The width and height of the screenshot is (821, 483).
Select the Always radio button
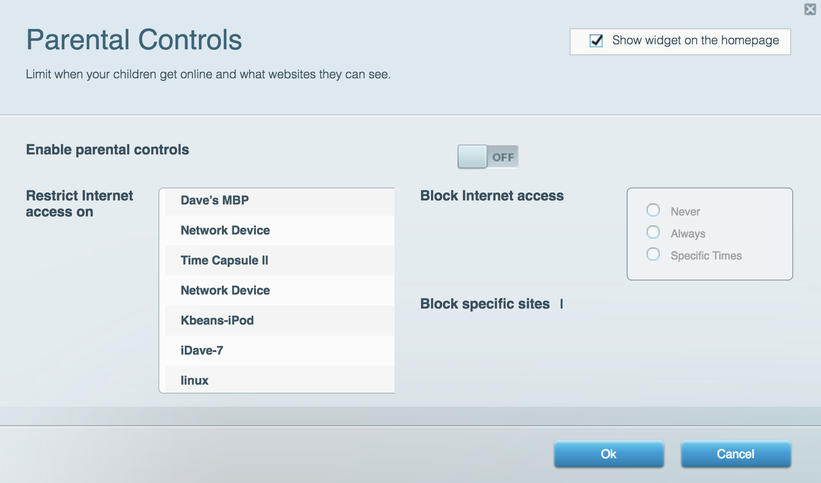click(653, 232)
